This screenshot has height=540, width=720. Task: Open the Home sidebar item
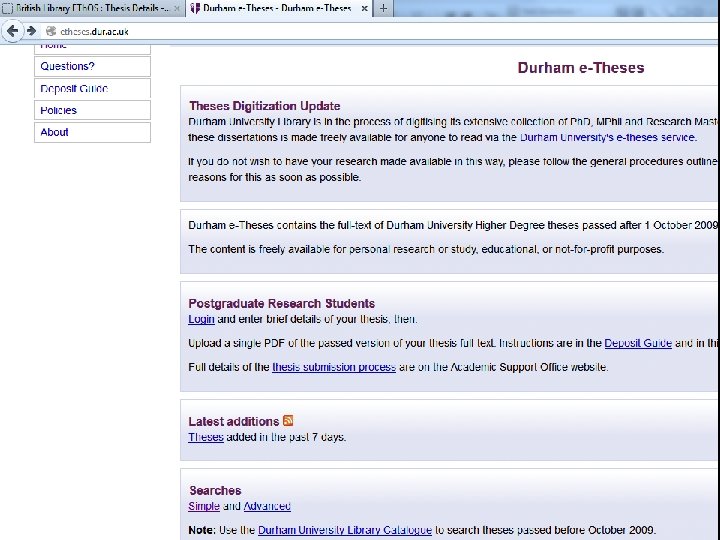click(92, 49)
